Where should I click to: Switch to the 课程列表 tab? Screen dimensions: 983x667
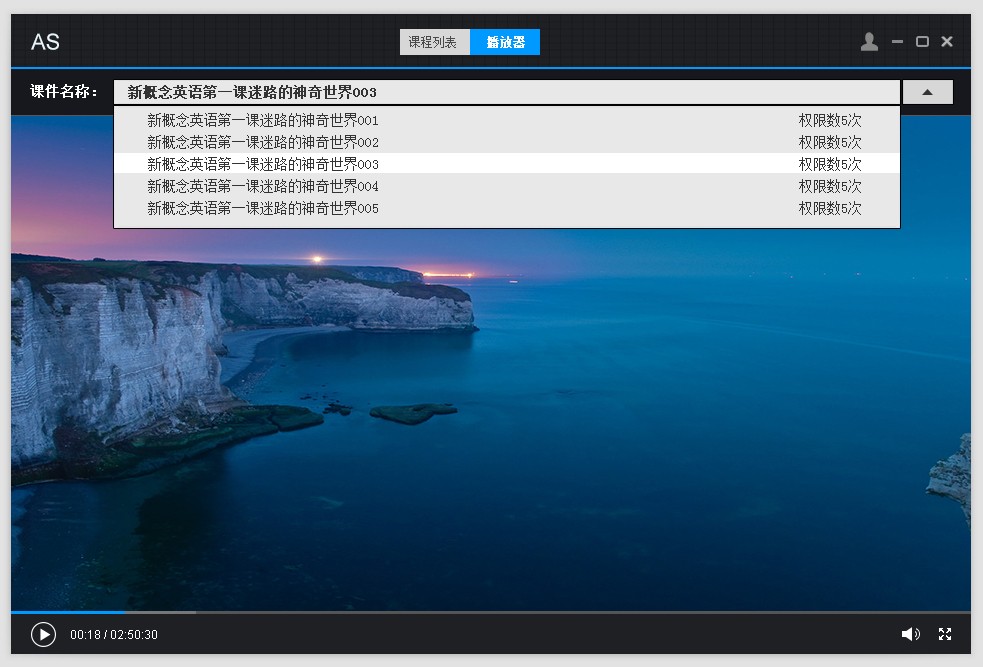434,42
